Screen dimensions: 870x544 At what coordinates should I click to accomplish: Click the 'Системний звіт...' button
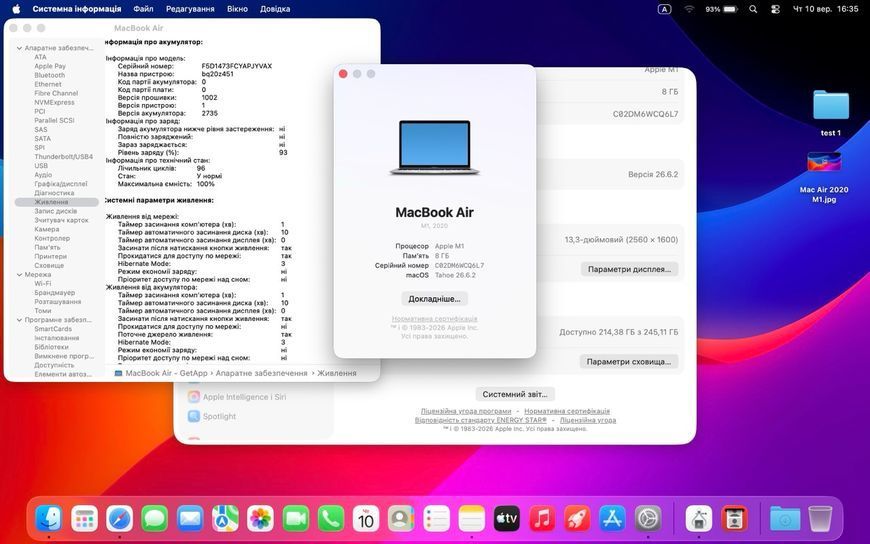point(515,394)
